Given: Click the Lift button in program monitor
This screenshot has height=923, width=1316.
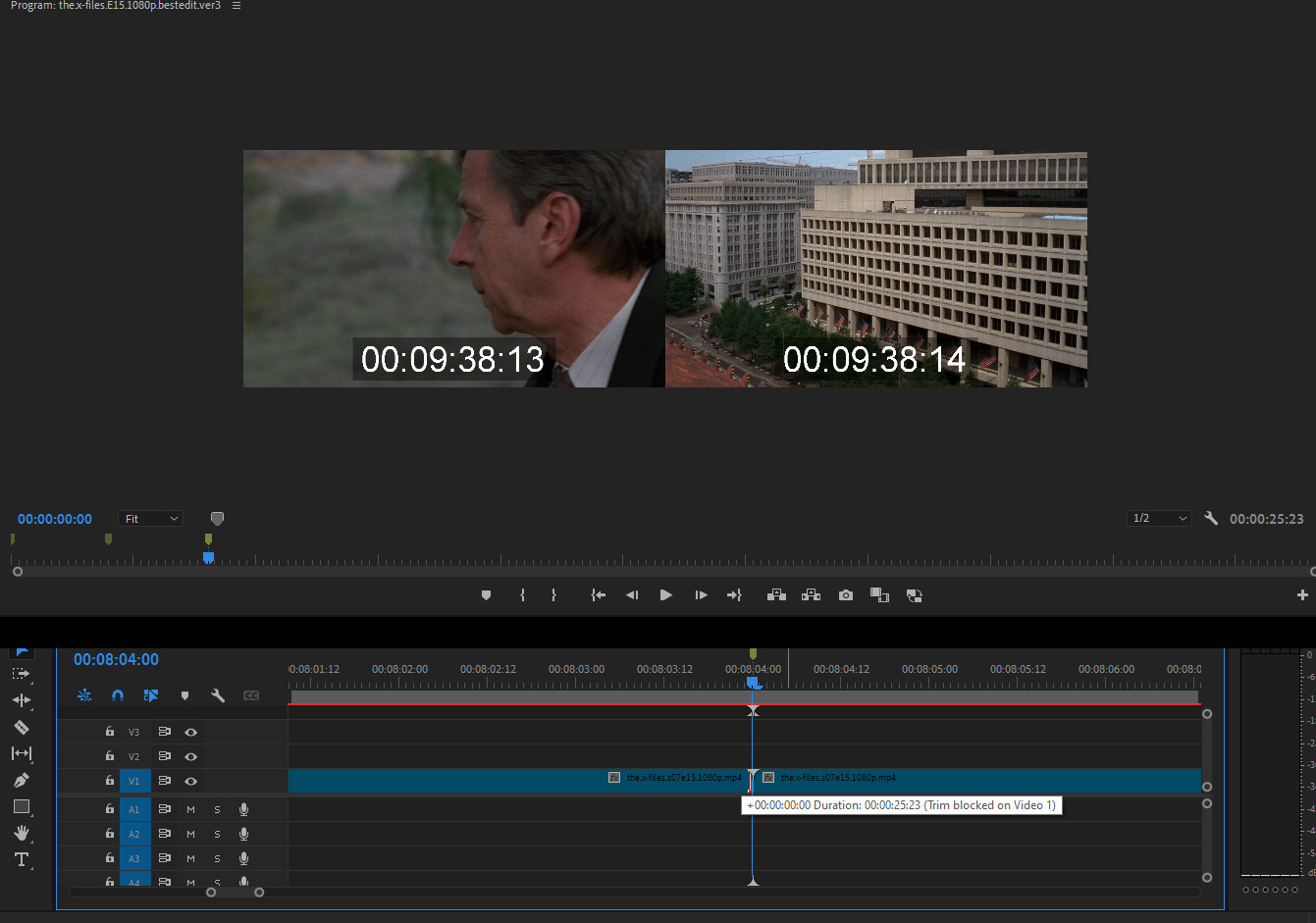Looking at the screenshot, I should (776, 595).
